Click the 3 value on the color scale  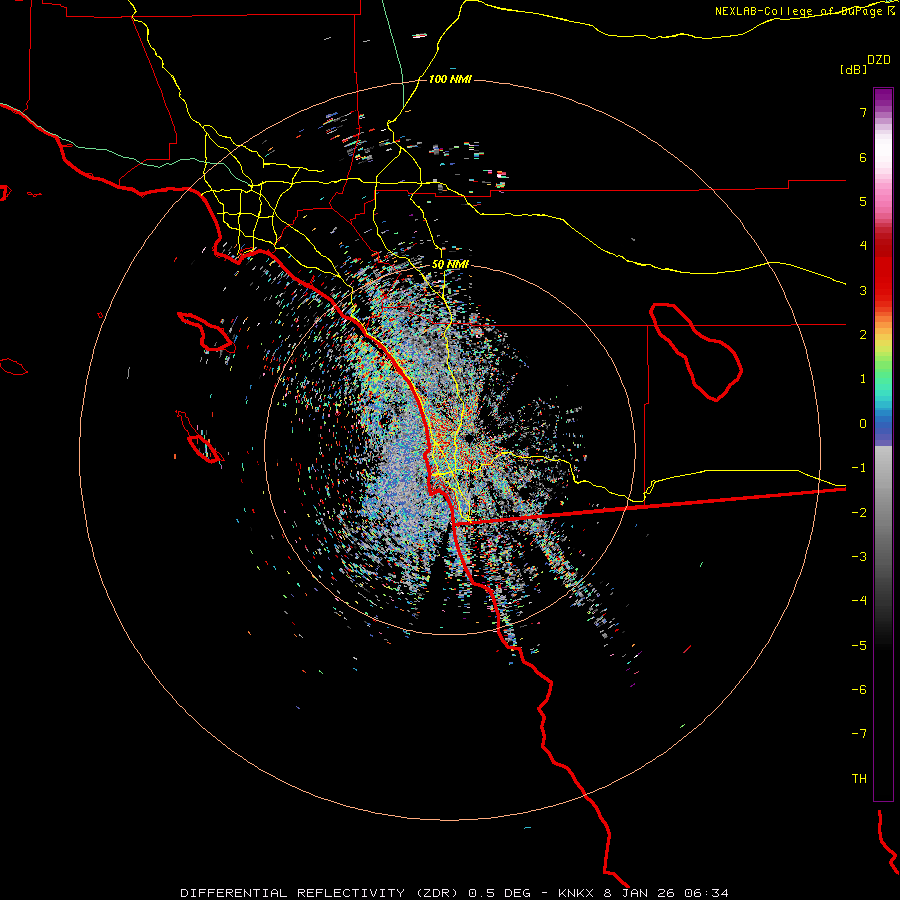863,290
